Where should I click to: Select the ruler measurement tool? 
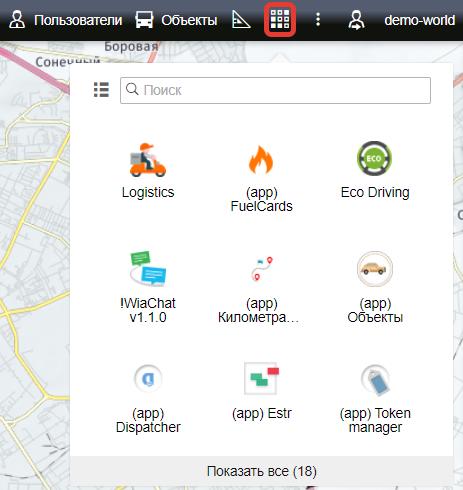(241, 20)
